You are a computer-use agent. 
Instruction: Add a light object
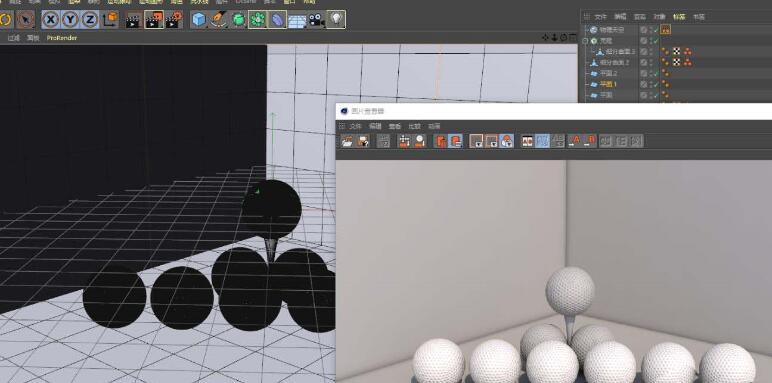tap(336, 20)
